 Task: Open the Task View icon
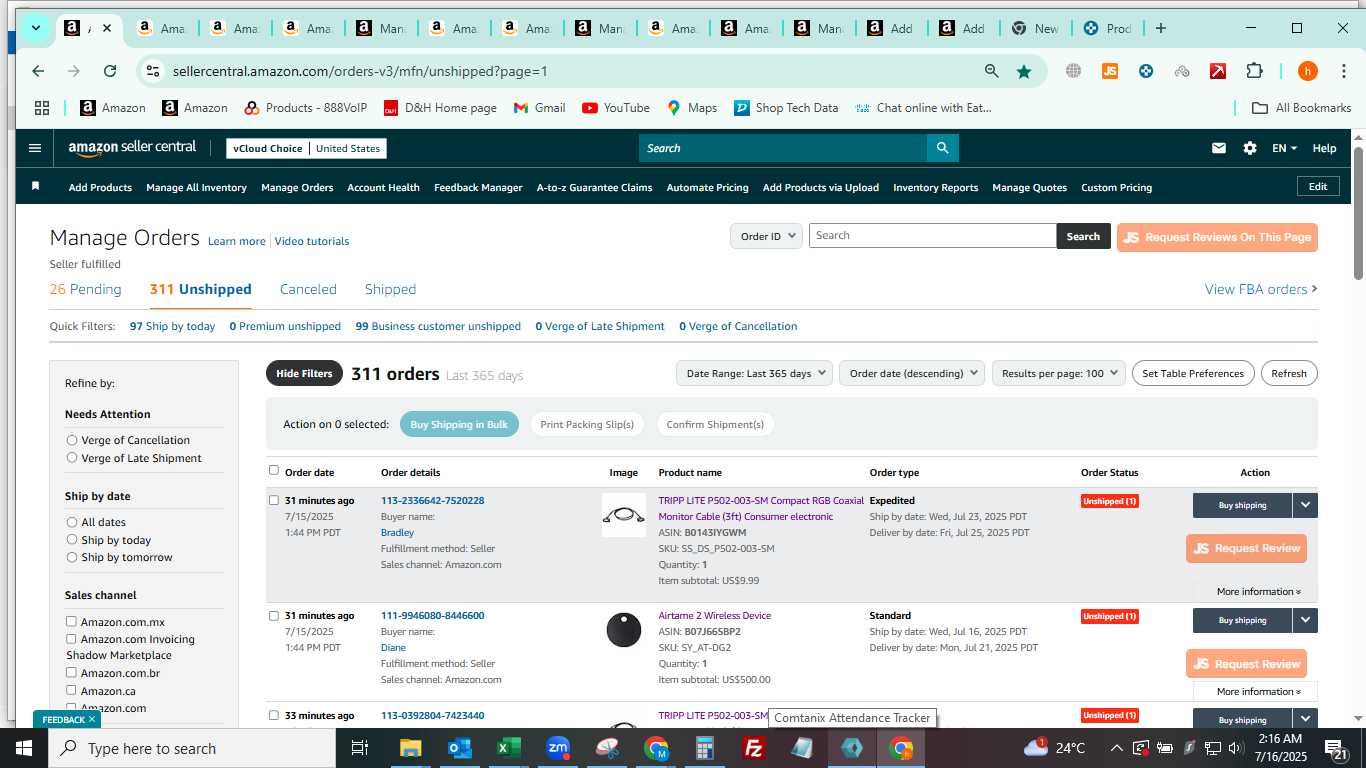[361, 748]
